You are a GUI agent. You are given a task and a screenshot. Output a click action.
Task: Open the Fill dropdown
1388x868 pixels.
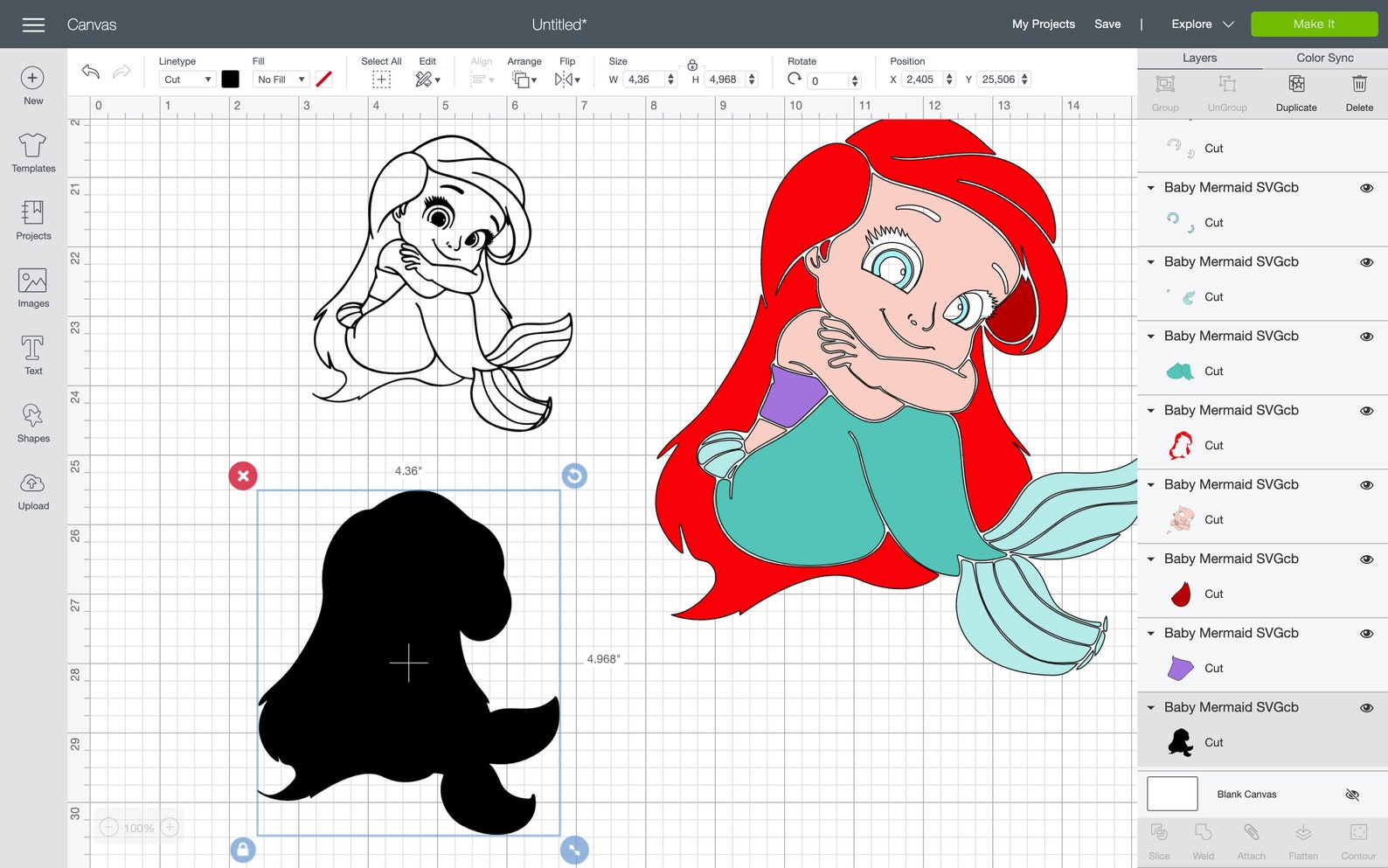[281, 80]
